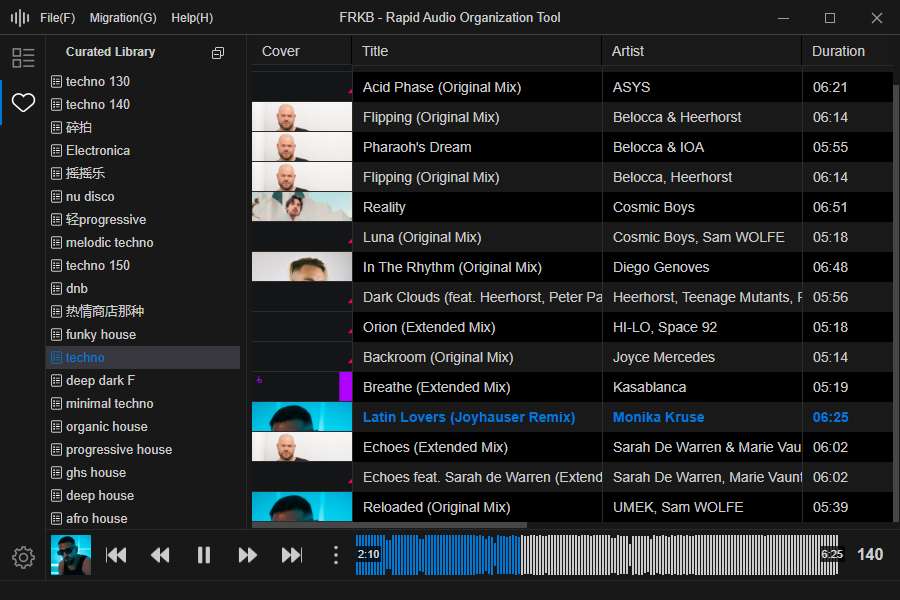The image size is (900, 600).
Task: Open the player more options menu
Action: (336, 555)
